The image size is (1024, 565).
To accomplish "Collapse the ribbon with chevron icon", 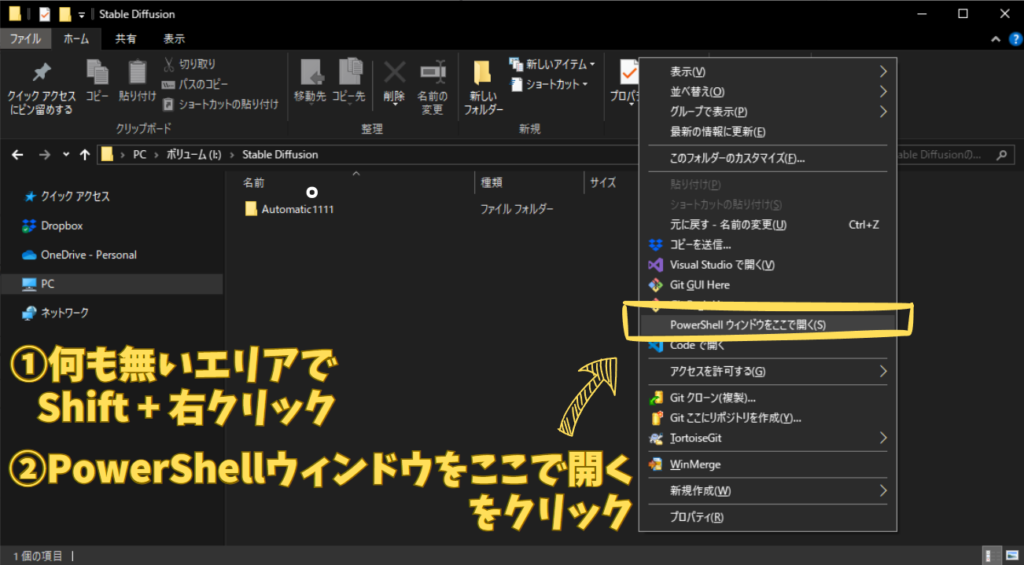I will point(996,39).
